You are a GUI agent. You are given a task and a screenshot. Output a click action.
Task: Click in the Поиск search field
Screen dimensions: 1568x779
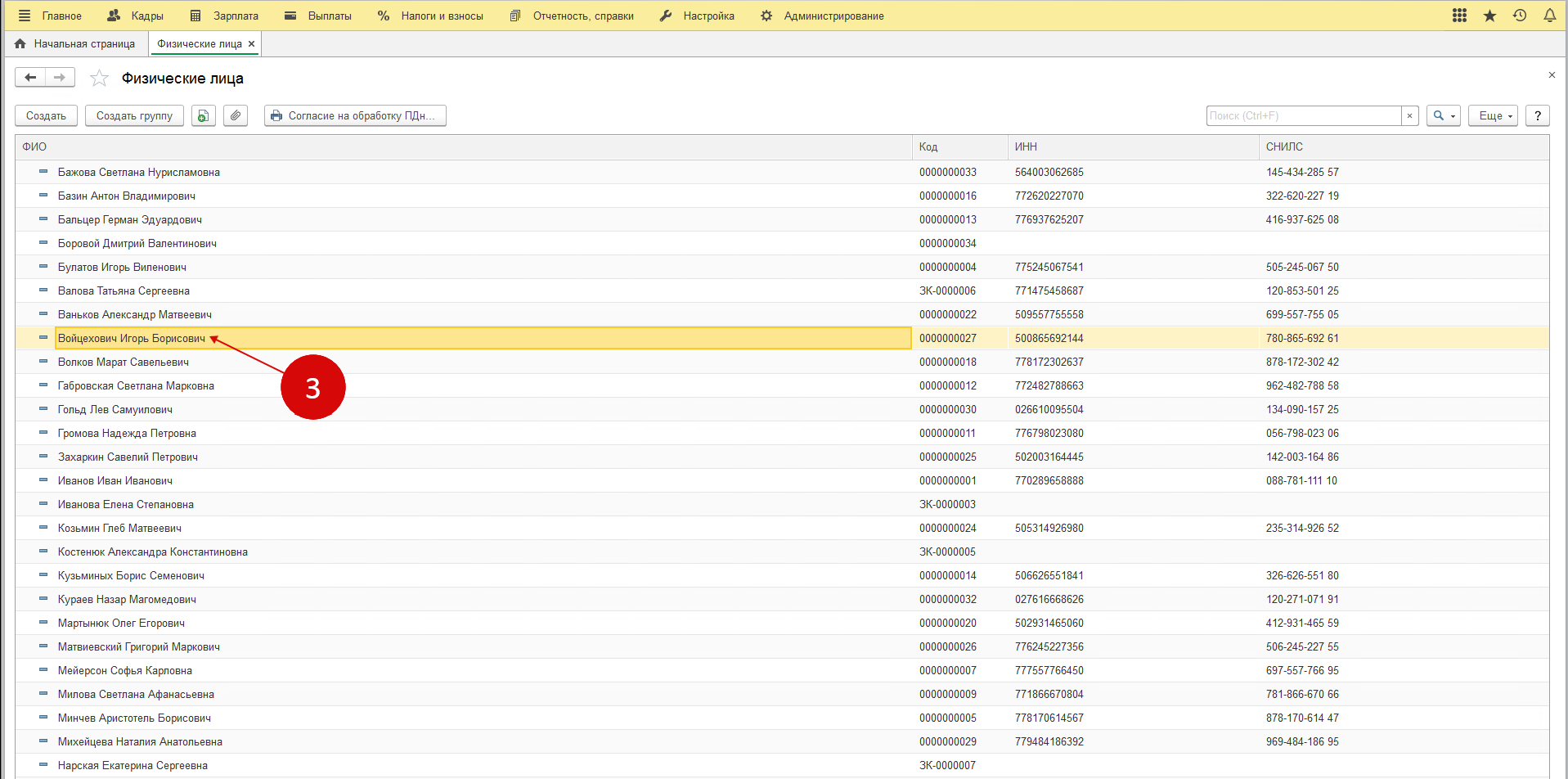coord(1304,116)
